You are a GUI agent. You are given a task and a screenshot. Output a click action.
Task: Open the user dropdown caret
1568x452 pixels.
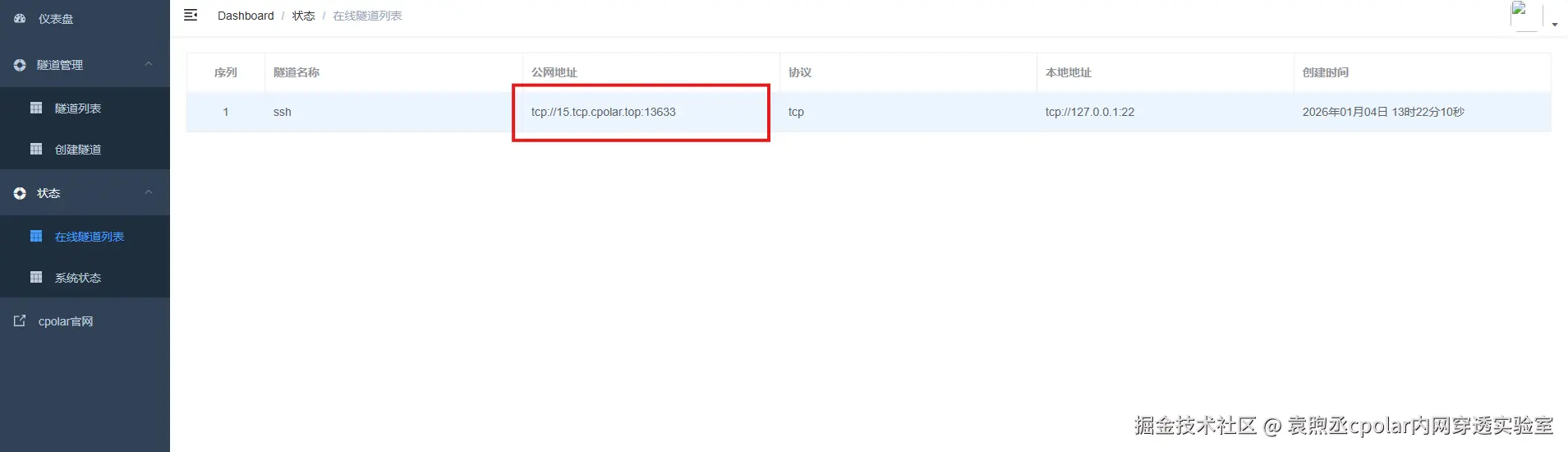1555,25
